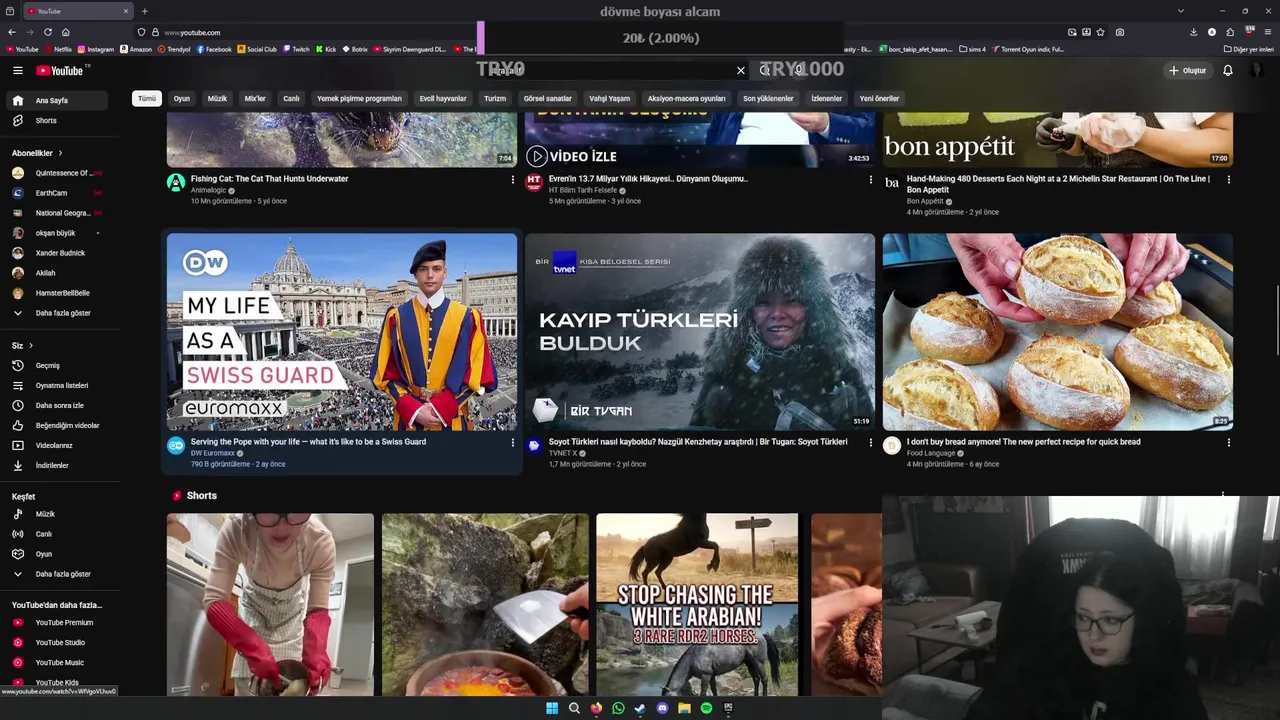Open Daha sonra izle list

60,405
